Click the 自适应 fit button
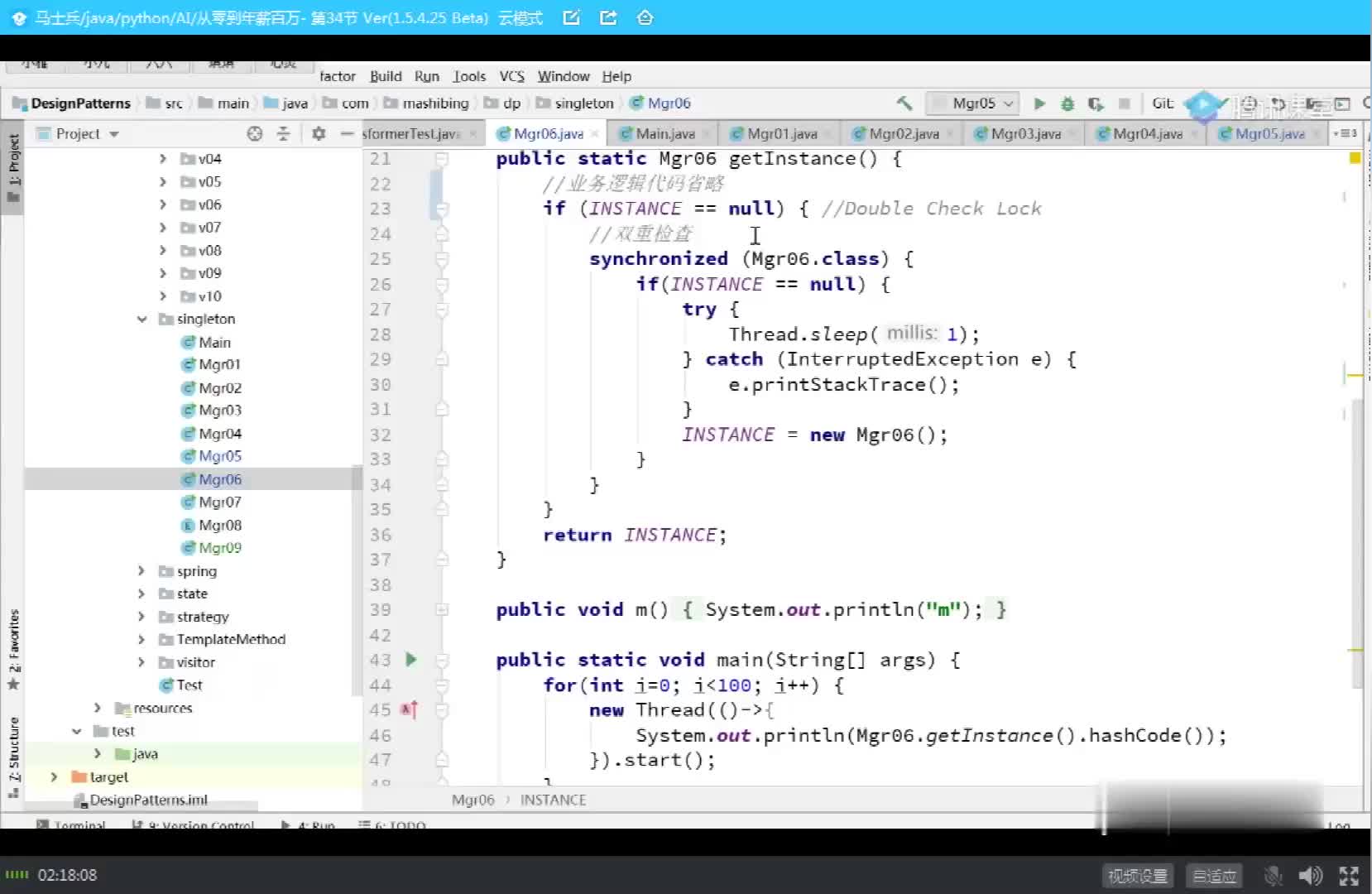The width and height of the screenshot is (1372, 894). click(1214, 876)
